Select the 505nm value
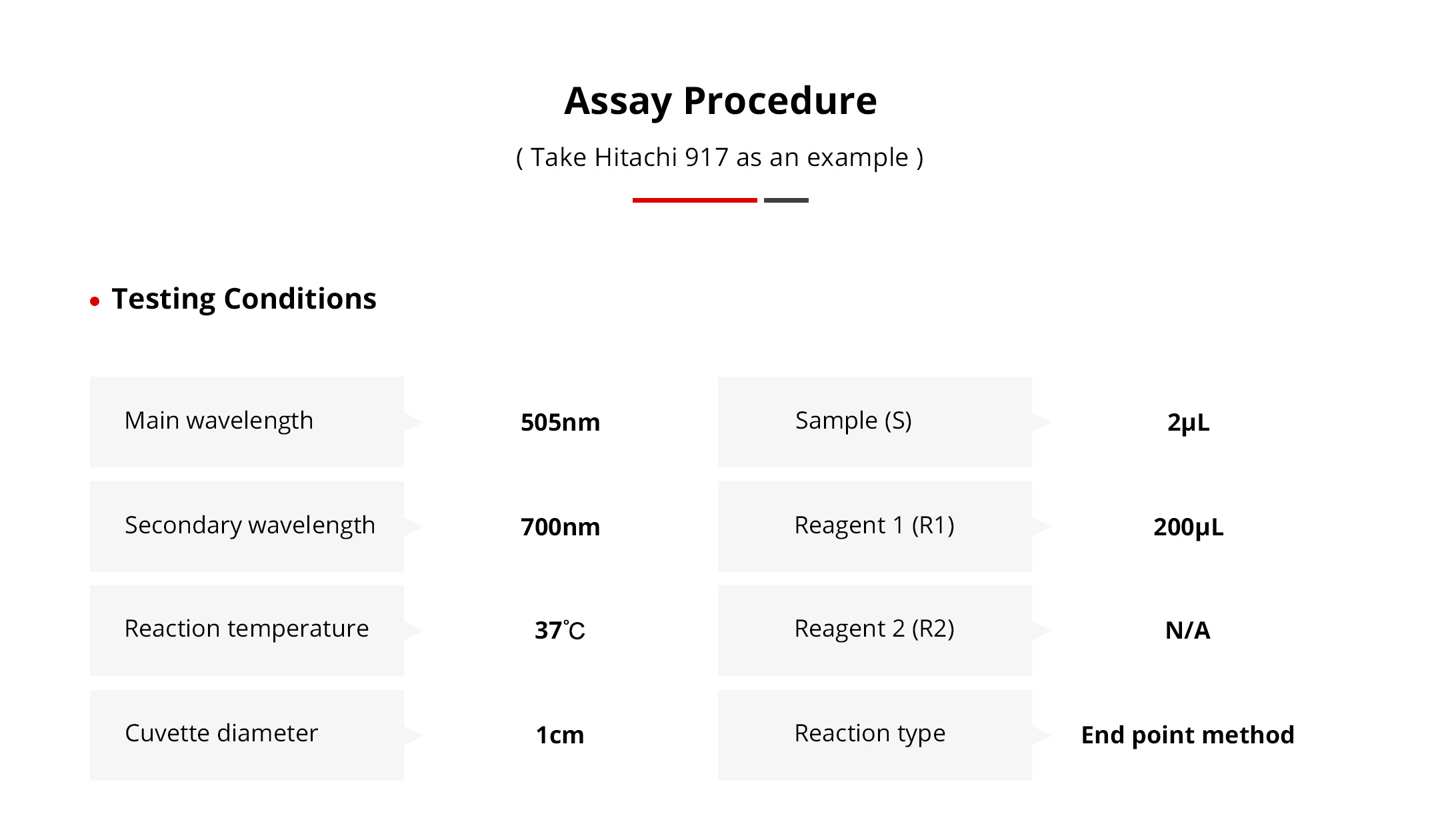 pos(560,423)
